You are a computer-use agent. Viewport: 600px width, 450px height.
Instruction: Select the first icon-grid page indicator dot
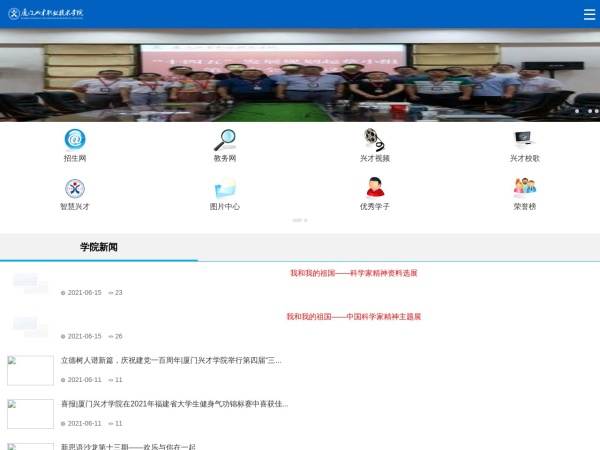coord(297,220)
